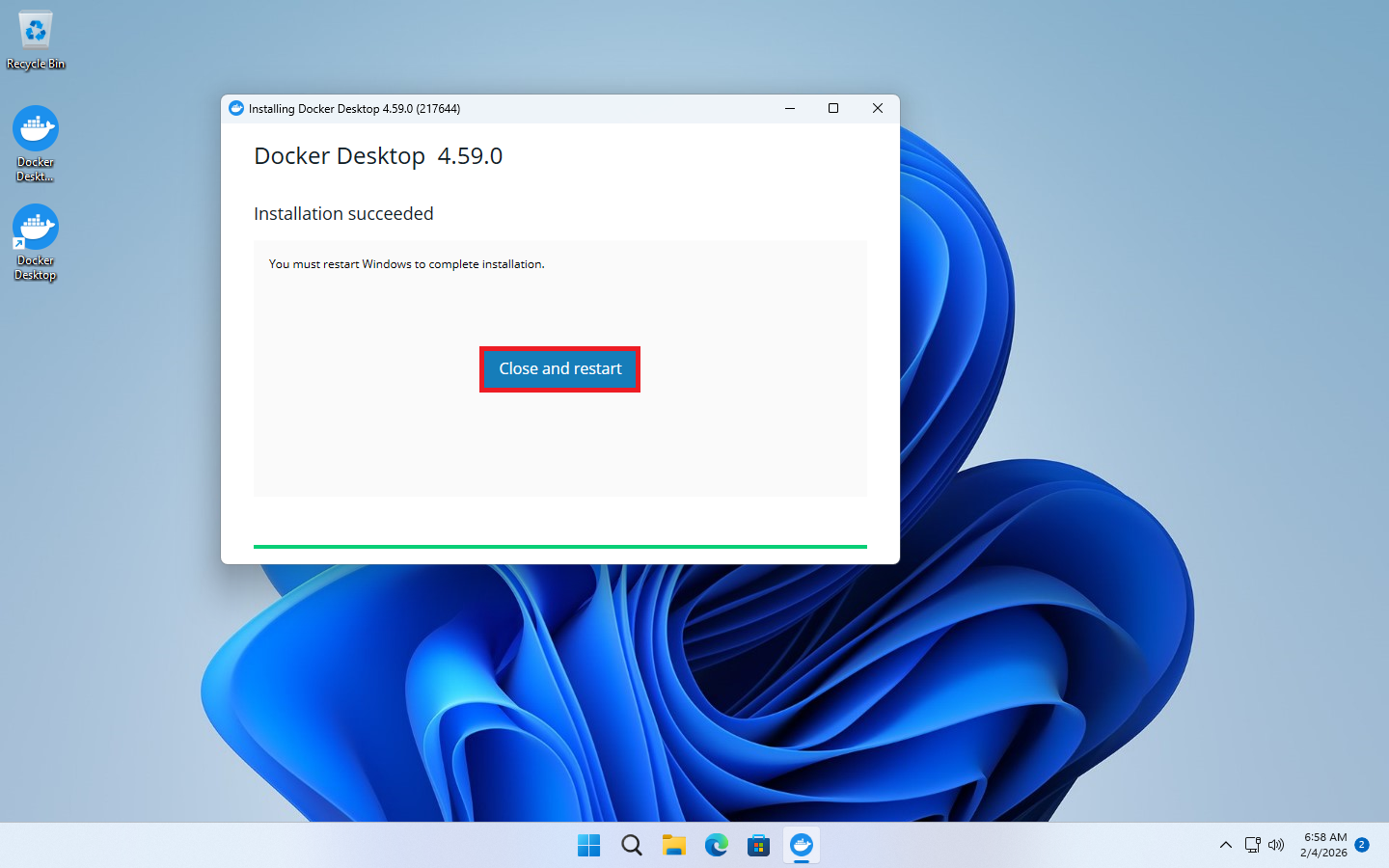
Task: Open the Windows Start menu
Action: pos(588,846)
